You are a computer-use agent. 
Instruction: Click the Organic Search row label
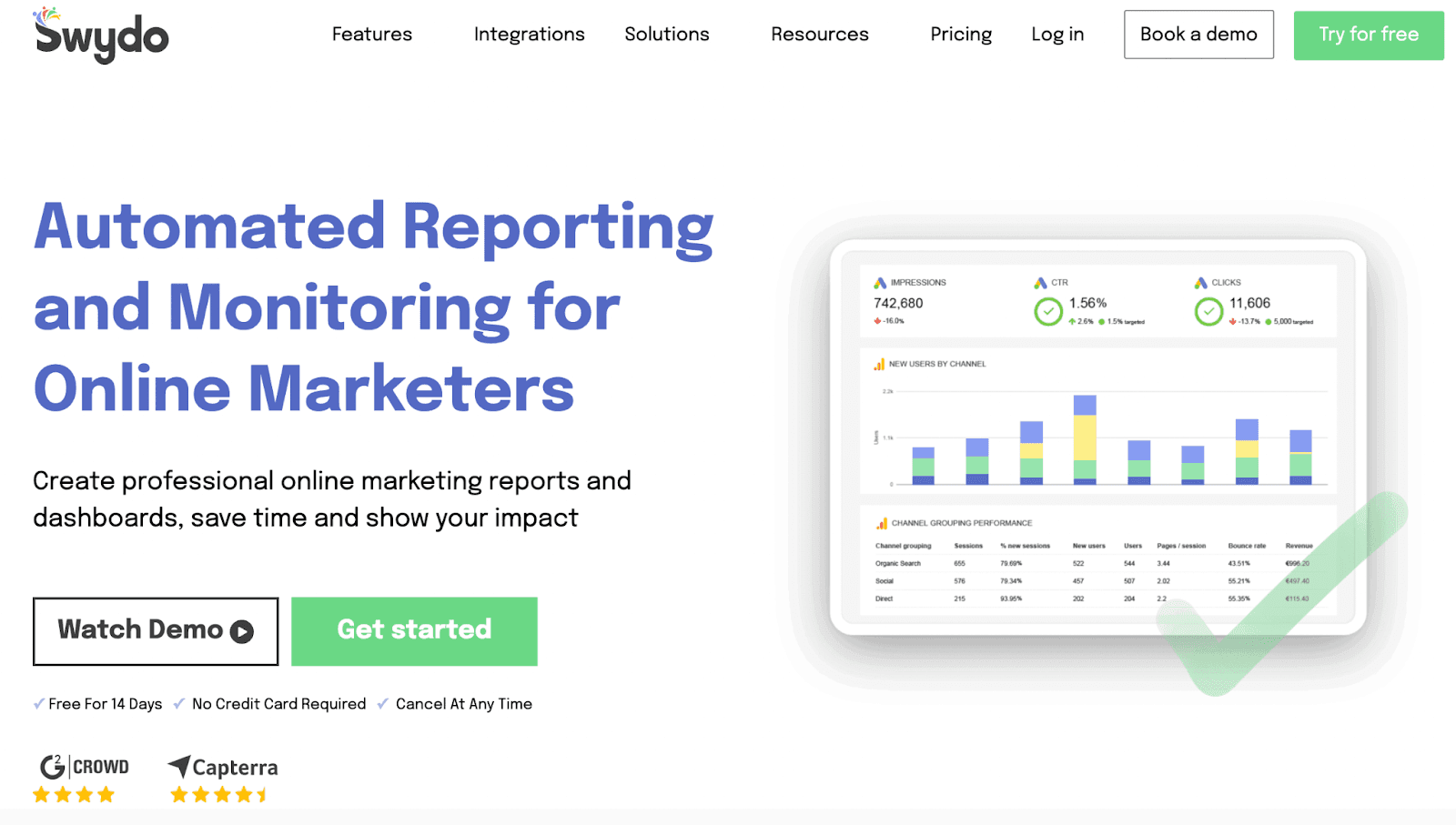point(898,563)
